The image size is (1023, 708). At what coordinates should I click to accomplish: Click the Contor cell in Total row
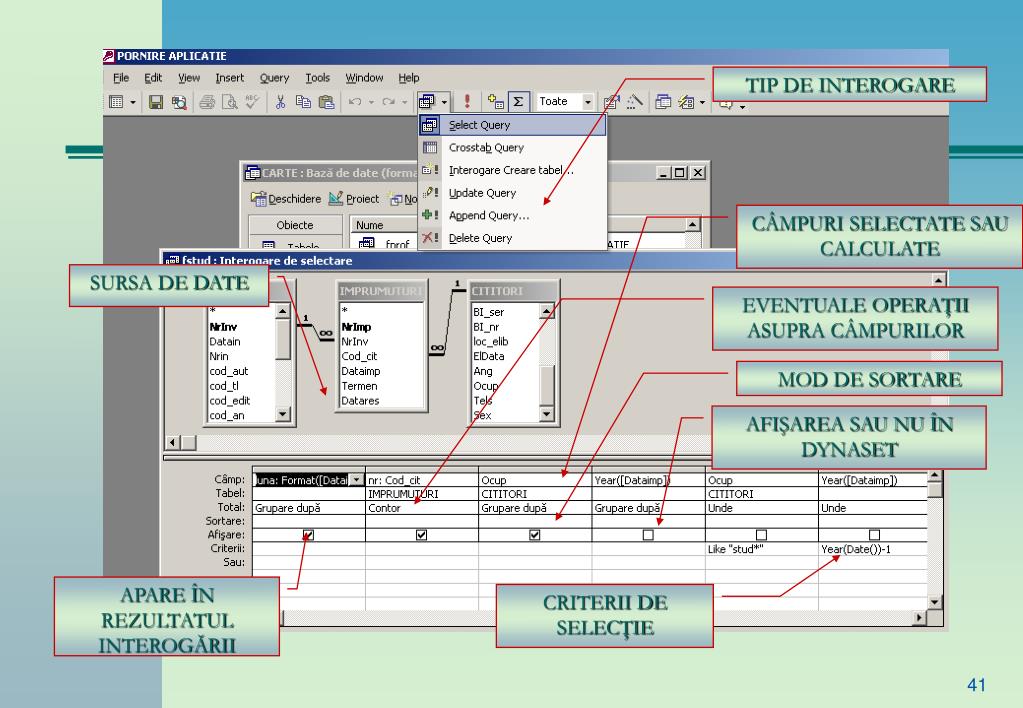coord(421,508)
